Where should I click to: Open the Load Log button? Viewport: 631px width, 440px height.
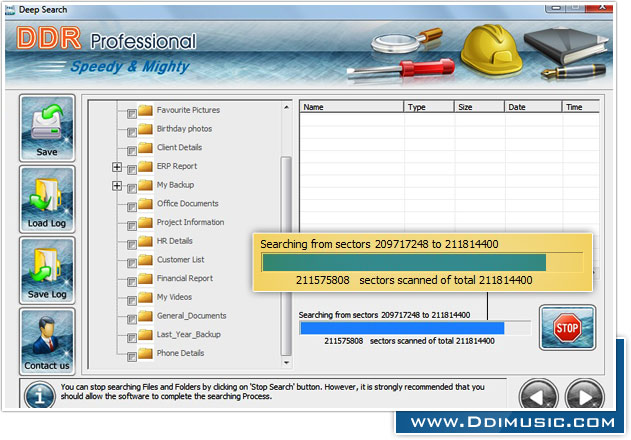47,199
